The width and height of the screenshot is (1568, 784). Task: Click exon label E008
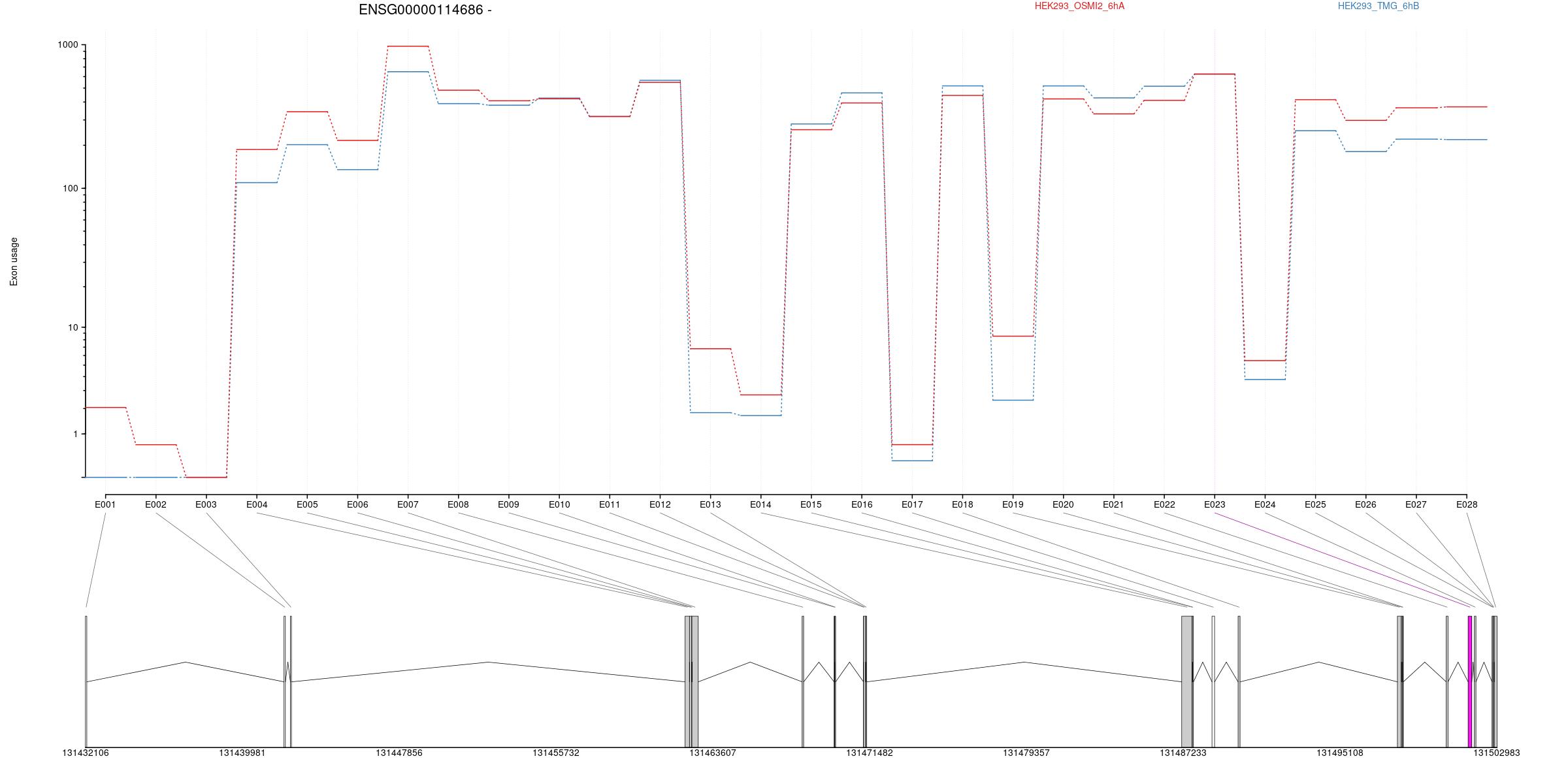[458, 504]
